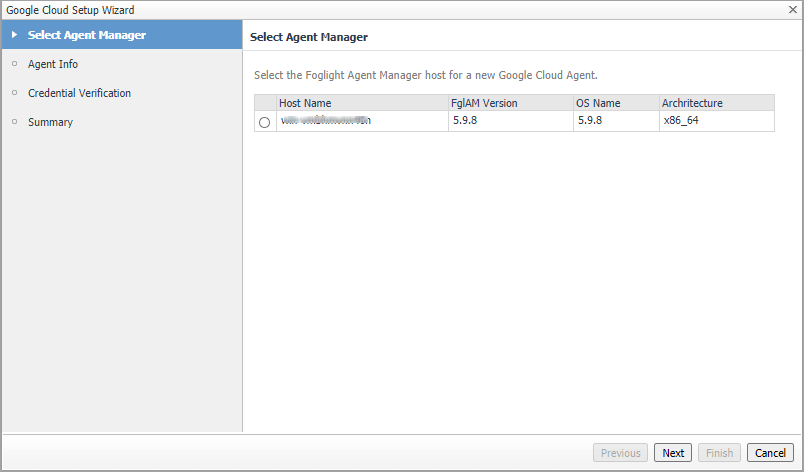Open the Select Agent Manager wizard step
Screen dimensions: 804x472
[87, 36]
